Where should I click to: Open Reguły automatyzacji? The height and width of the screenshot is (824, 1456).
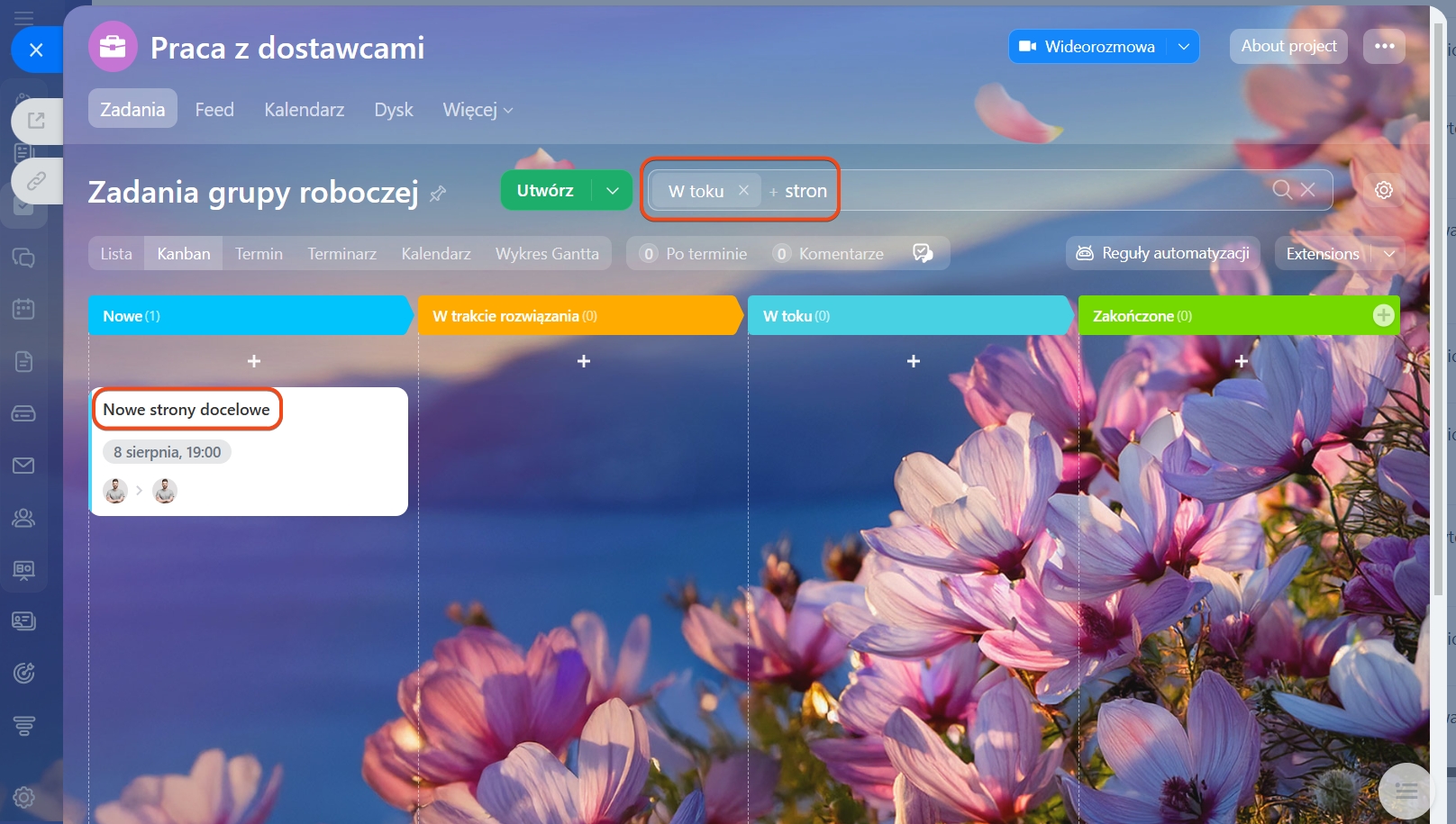pos(1162,253)
